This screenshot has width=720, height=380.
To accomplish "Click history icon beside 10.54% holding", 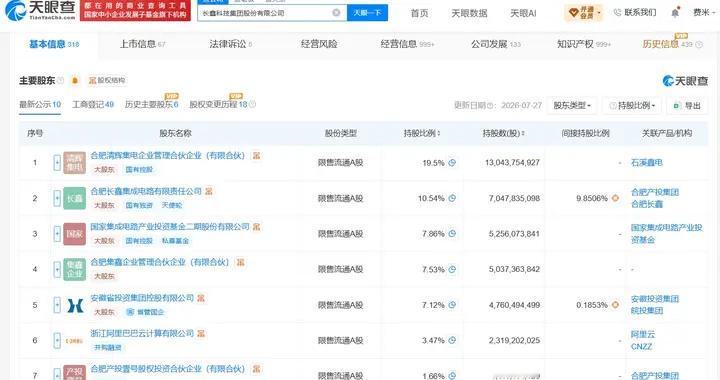I will tap(452, 198).
